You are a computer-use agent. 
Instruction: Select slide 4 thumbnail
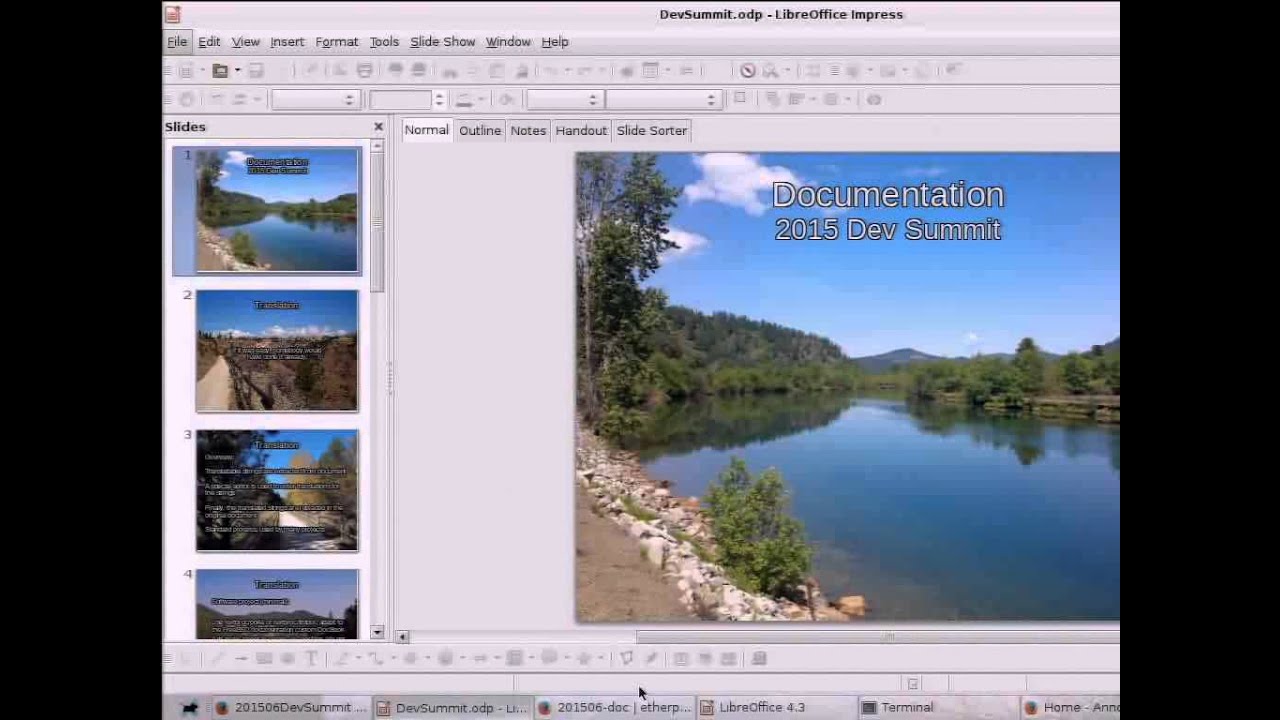point(277,604)
